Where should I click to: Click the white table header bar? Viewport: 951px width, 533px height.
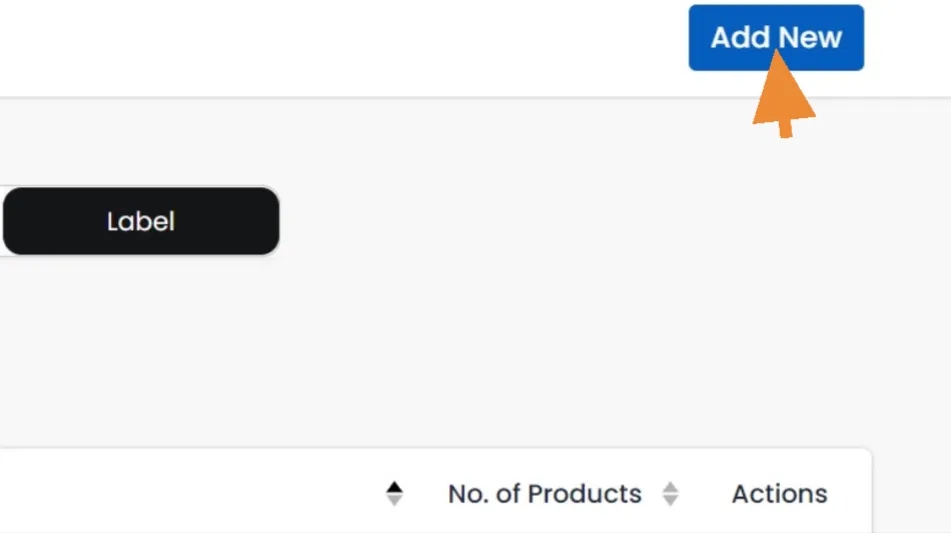[200, 492]
